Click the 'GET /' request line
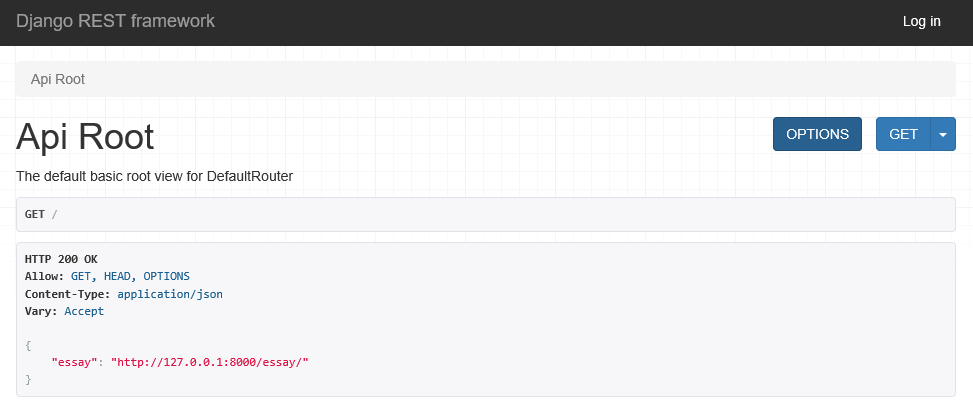The image size is (973, 418). [41, 214]
